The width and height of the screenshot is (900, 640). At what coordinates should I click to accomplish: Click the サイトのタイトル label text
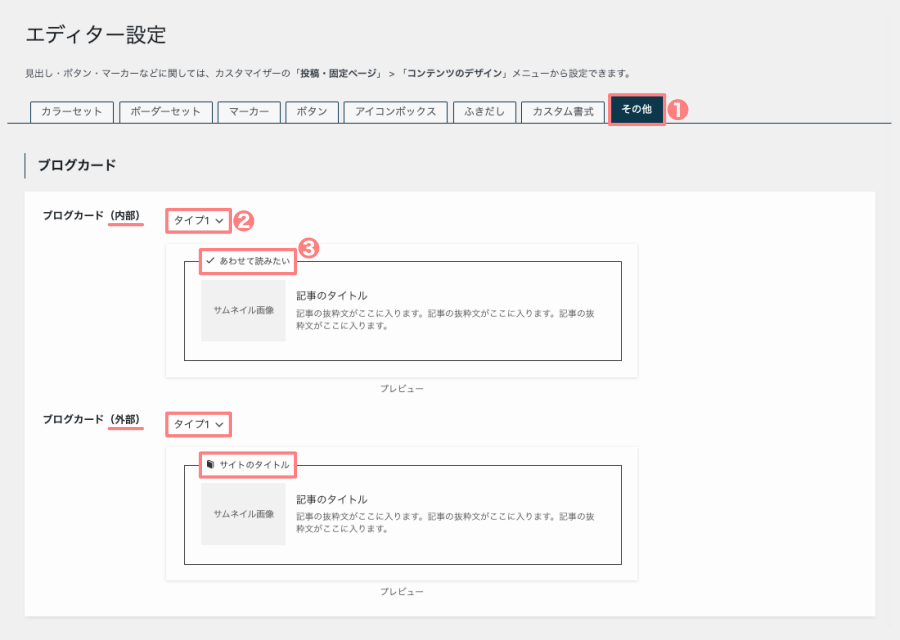click(x=254, y=465)
